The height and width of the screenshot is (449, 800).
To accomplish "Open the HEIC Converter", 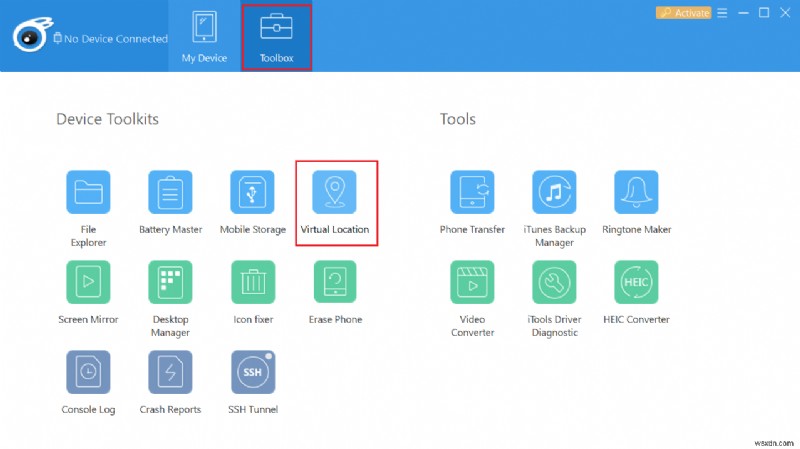I will point(636,283).
